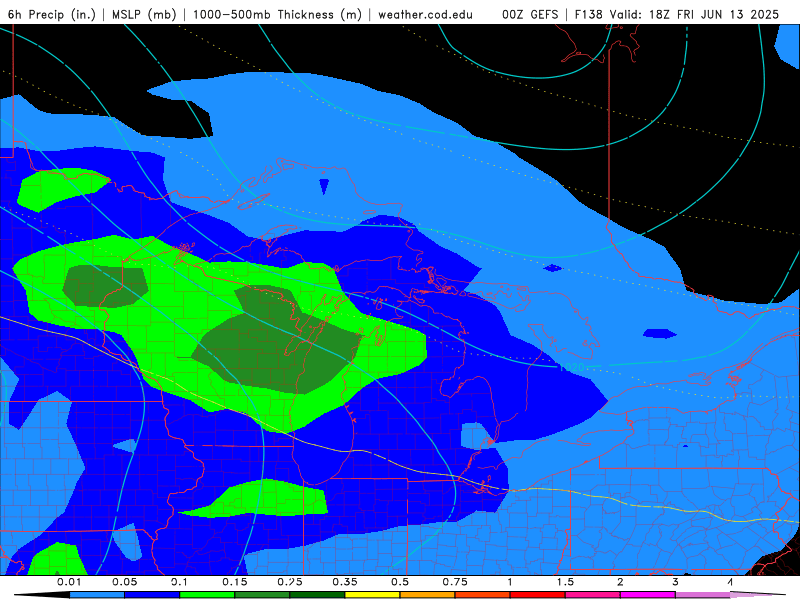This screenshot has width=800, height=600.
Task: Select the light purple 3 inch legend swatch
Action: pos(703,595)
